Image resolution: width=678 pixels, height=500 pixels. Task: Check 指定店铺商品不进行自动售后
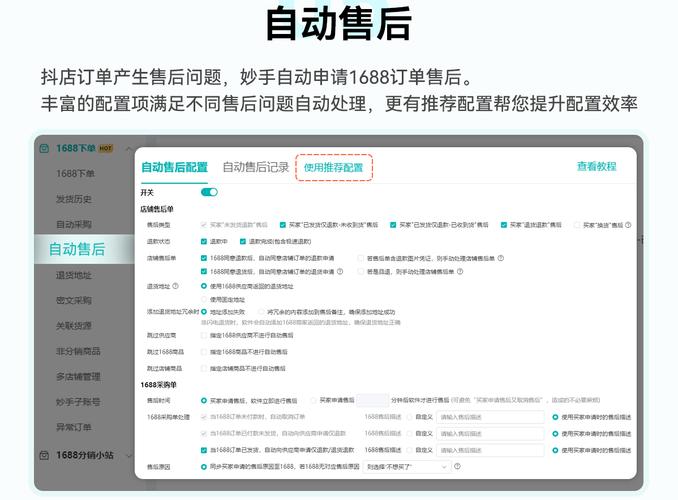pos(204,369)
